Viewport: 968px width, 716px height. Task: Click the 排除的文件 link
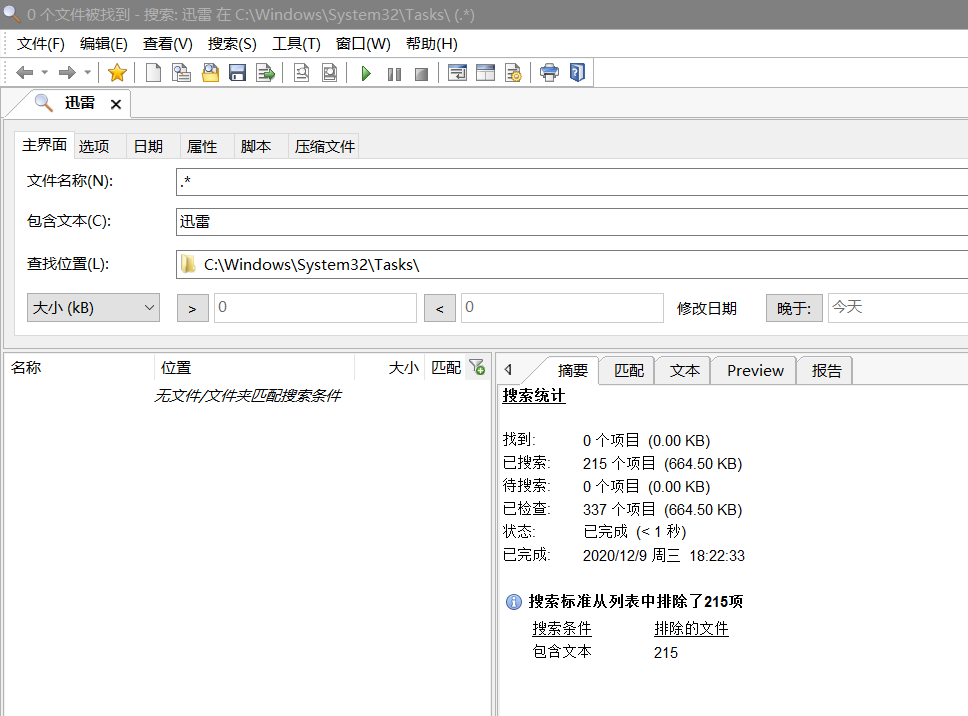pos(691,627)
